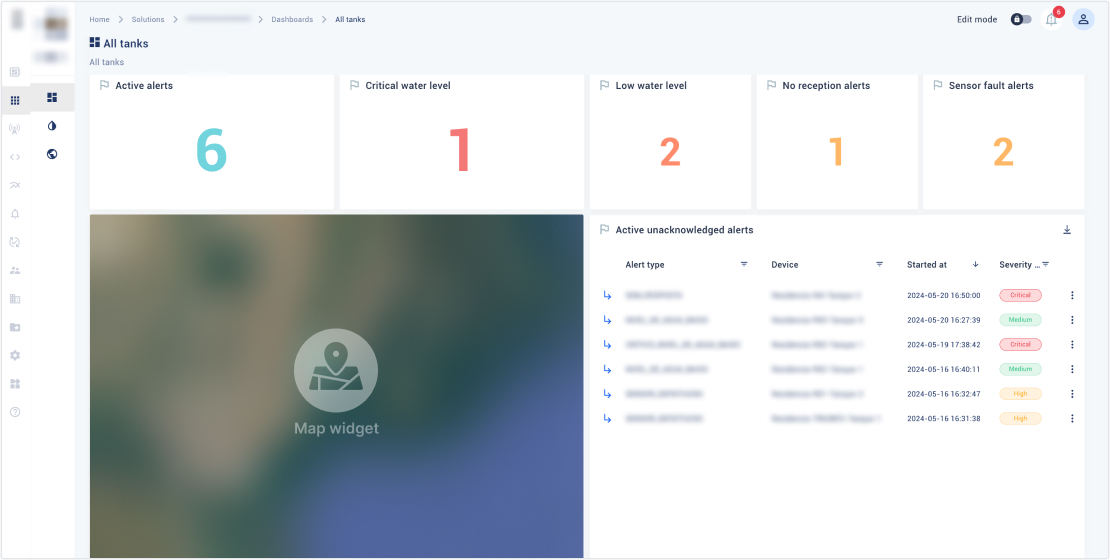The width and height of the screenshot is (1110, 560).
Task: Open the Severity column filter
Action: 1045,265
